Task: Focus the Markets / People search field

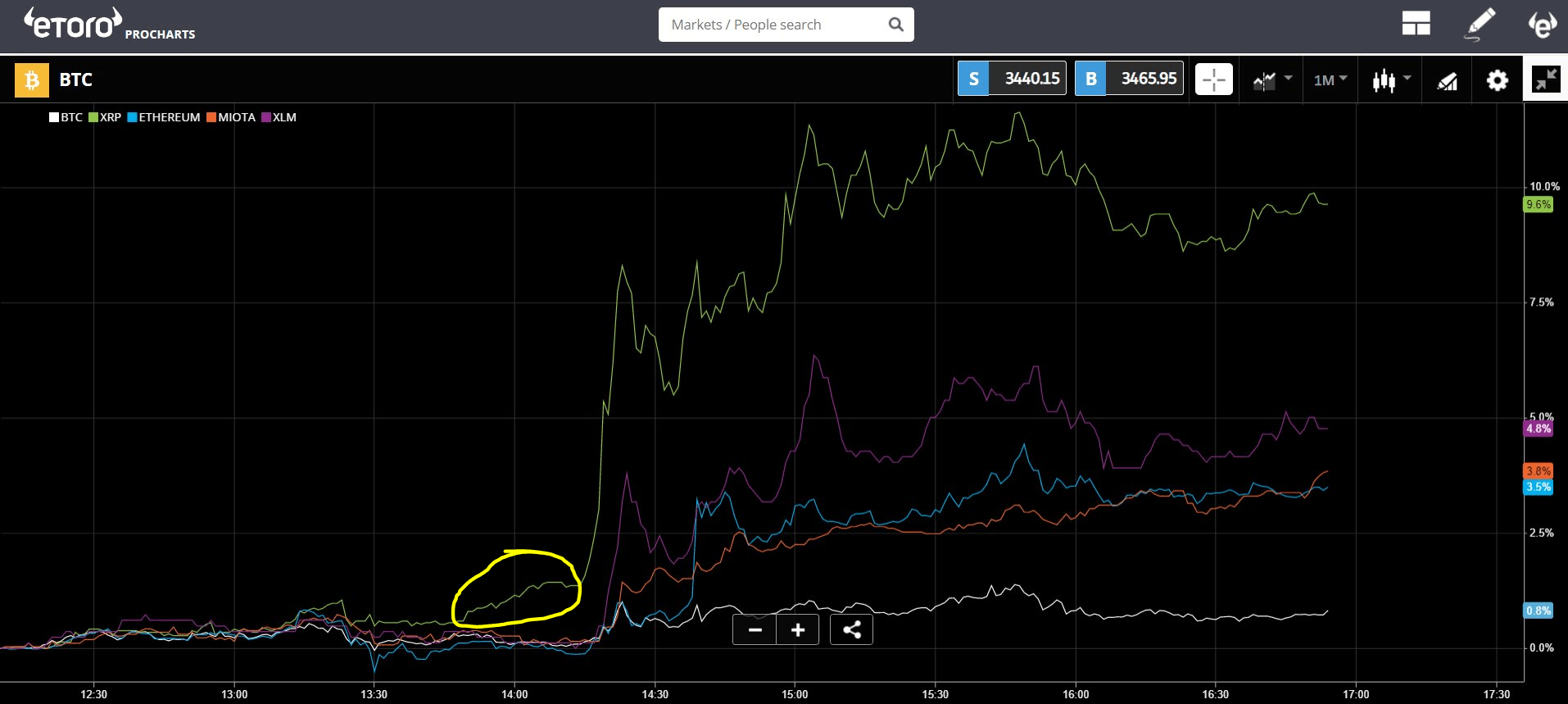Action: point(774,25)
